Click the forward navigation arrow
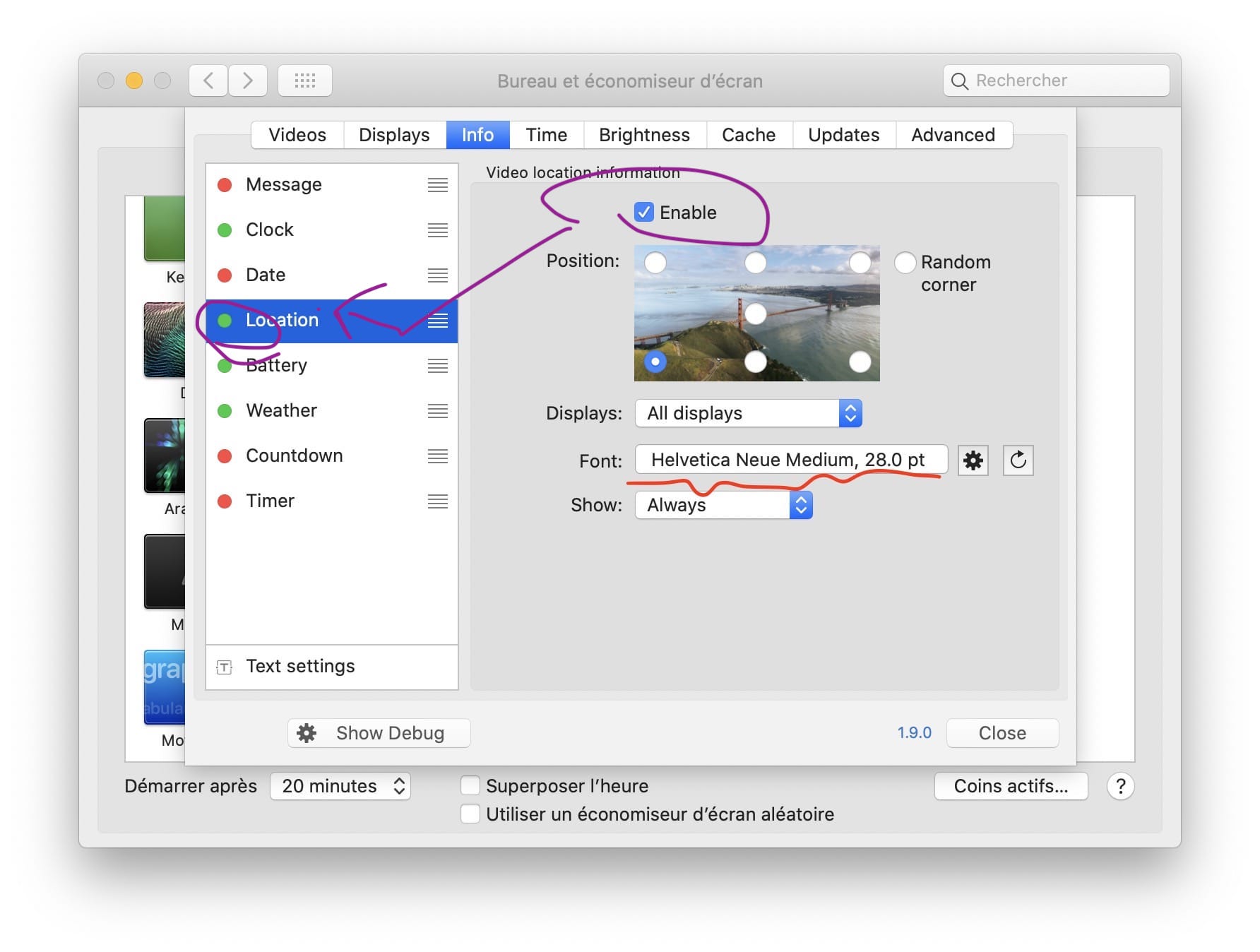Screen dimensions: 1260x952 point(248,81)
